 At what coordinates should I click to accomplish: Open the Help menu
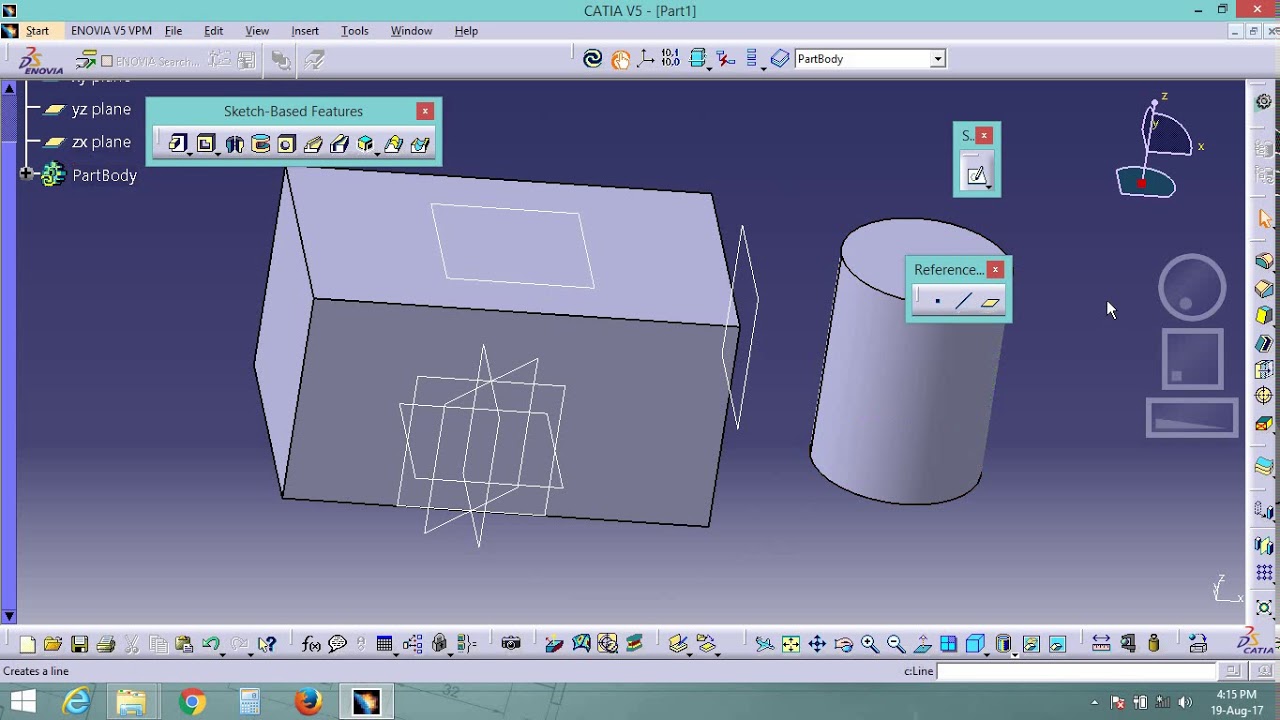click(x=466, y=31)
